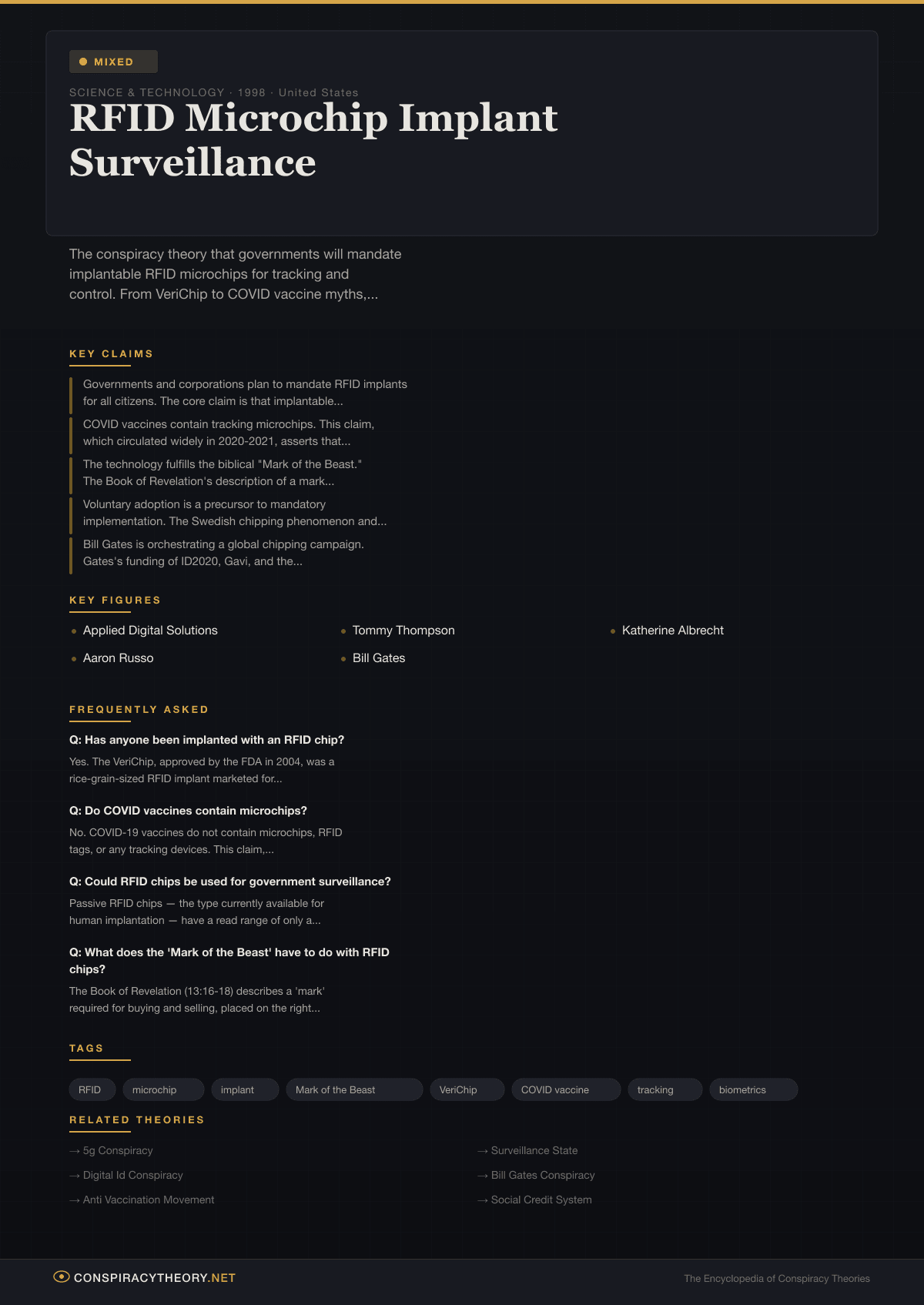
Task: Visit the Bill Gates Conspiracy link
Action: (542, 1175)
